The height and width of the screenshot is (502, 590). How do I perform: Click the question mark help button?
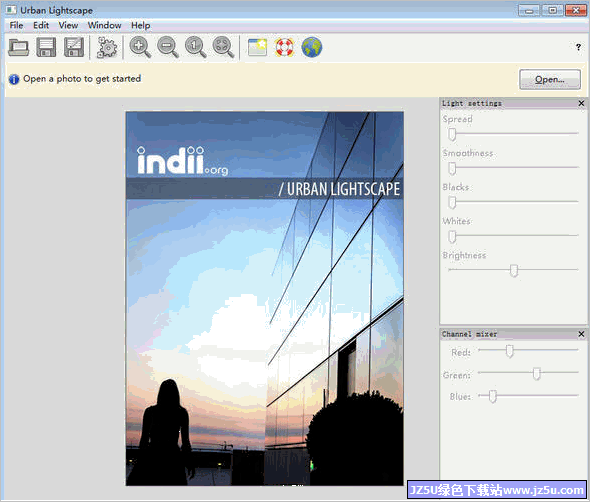578,47
